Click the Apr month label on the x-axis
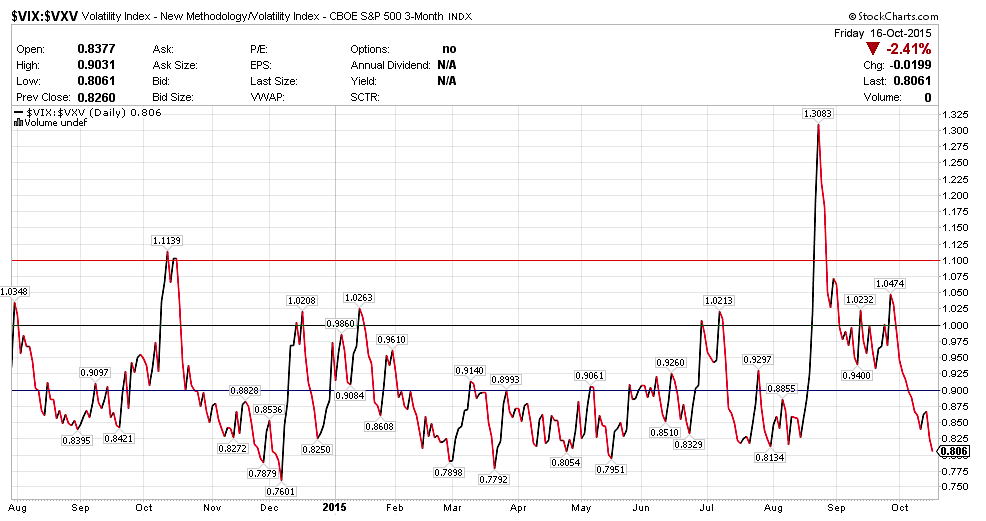 [518, 508]
